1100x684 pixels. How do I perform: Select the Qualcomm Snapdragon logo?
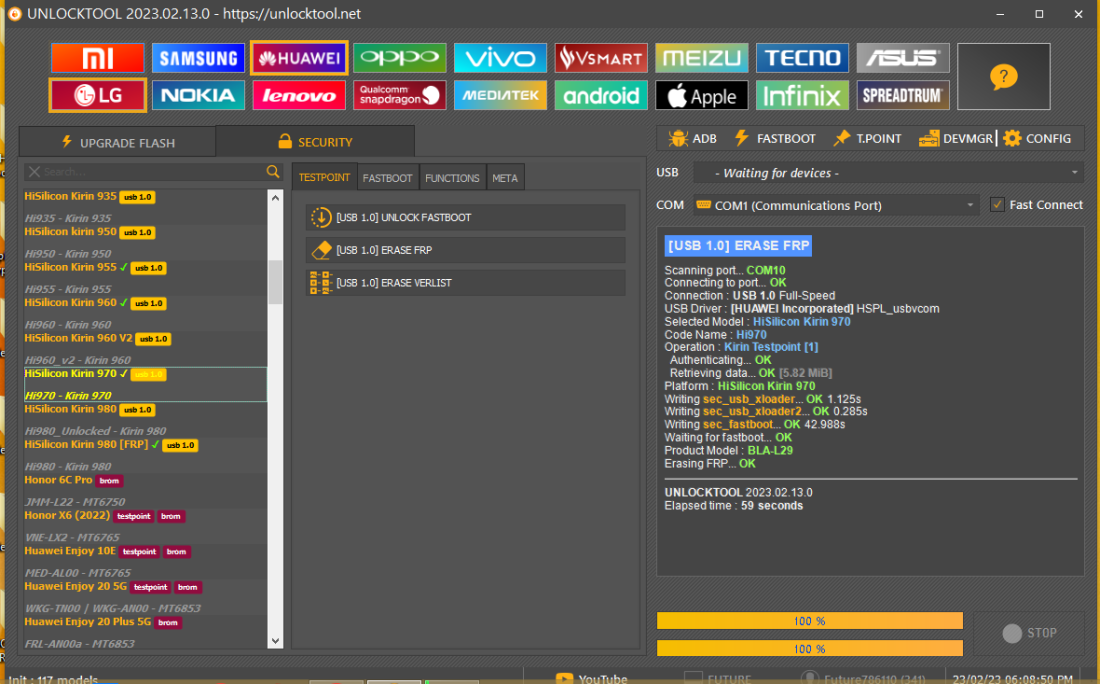[400, 95]
